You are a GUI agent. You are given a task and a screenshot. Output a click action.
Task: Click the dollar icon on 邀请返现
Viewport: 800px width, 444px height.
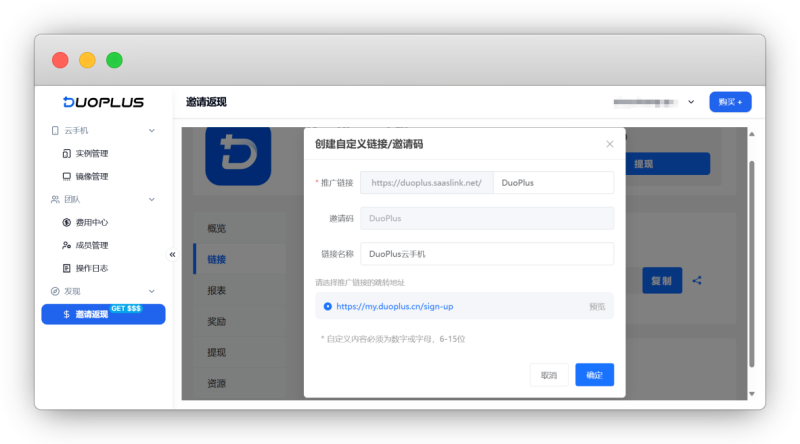point(66,314)
